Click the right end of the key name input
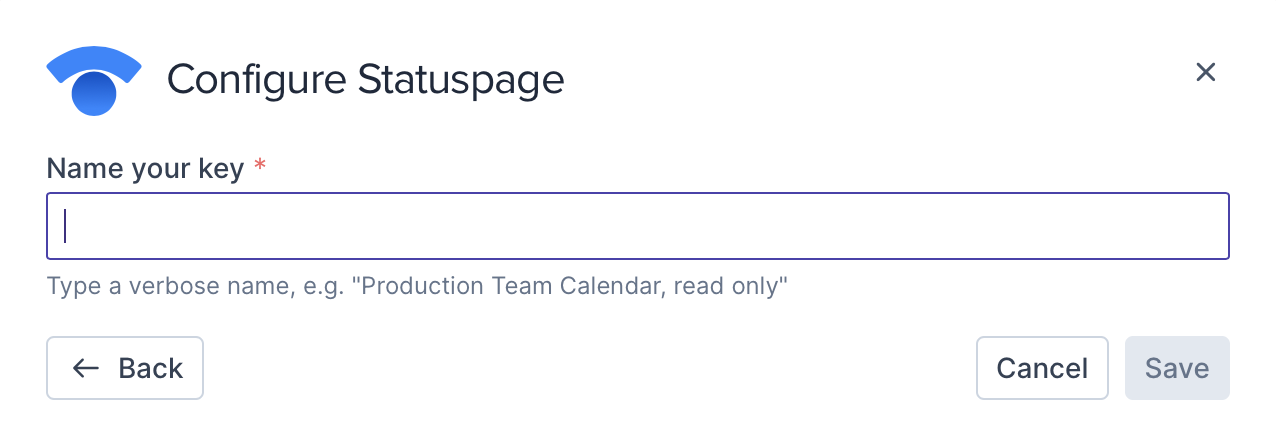 coord(1200,226)
